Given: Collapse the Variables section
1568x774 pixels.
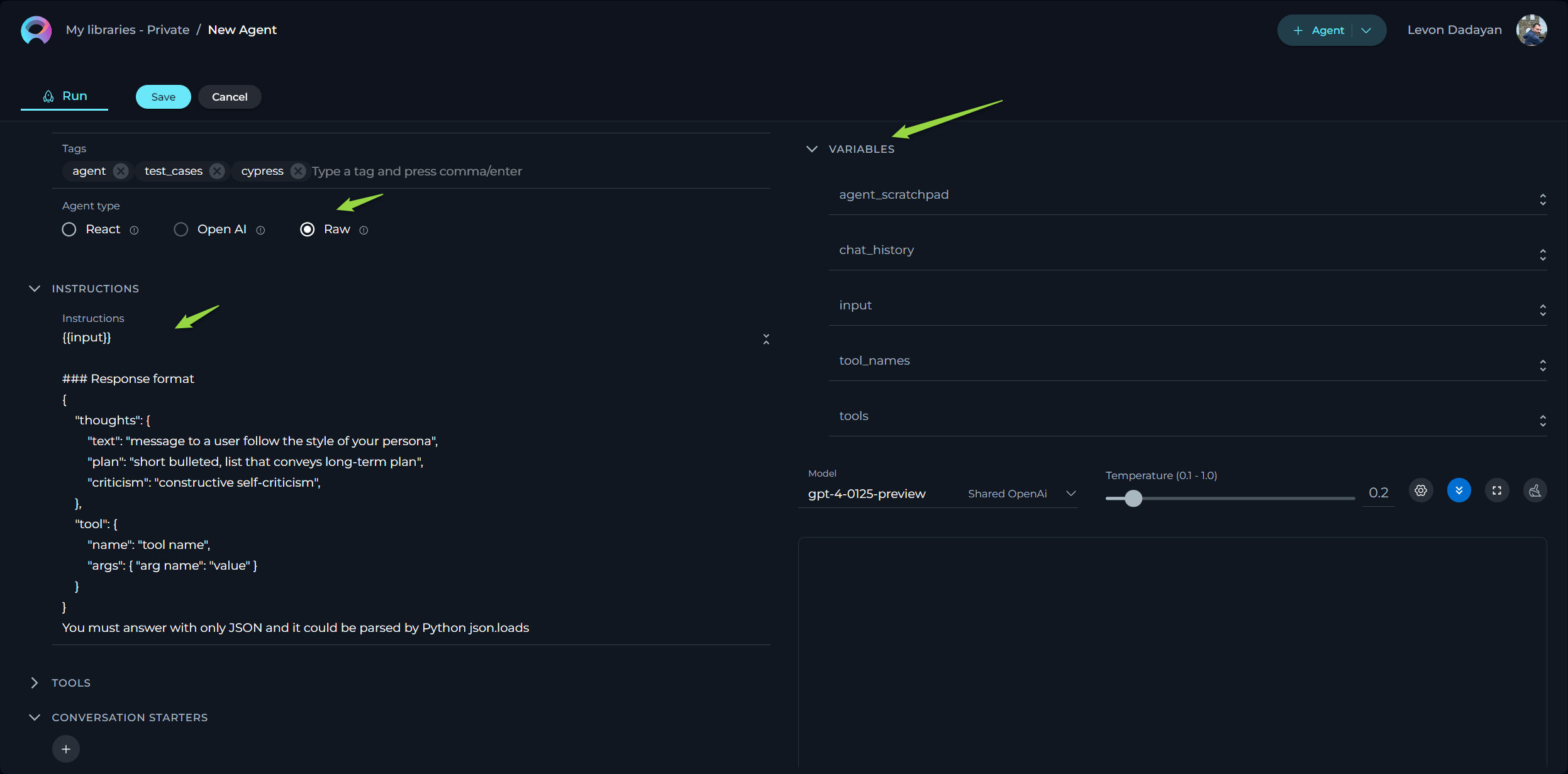Looking at the screenshot, I should (812, 149).
